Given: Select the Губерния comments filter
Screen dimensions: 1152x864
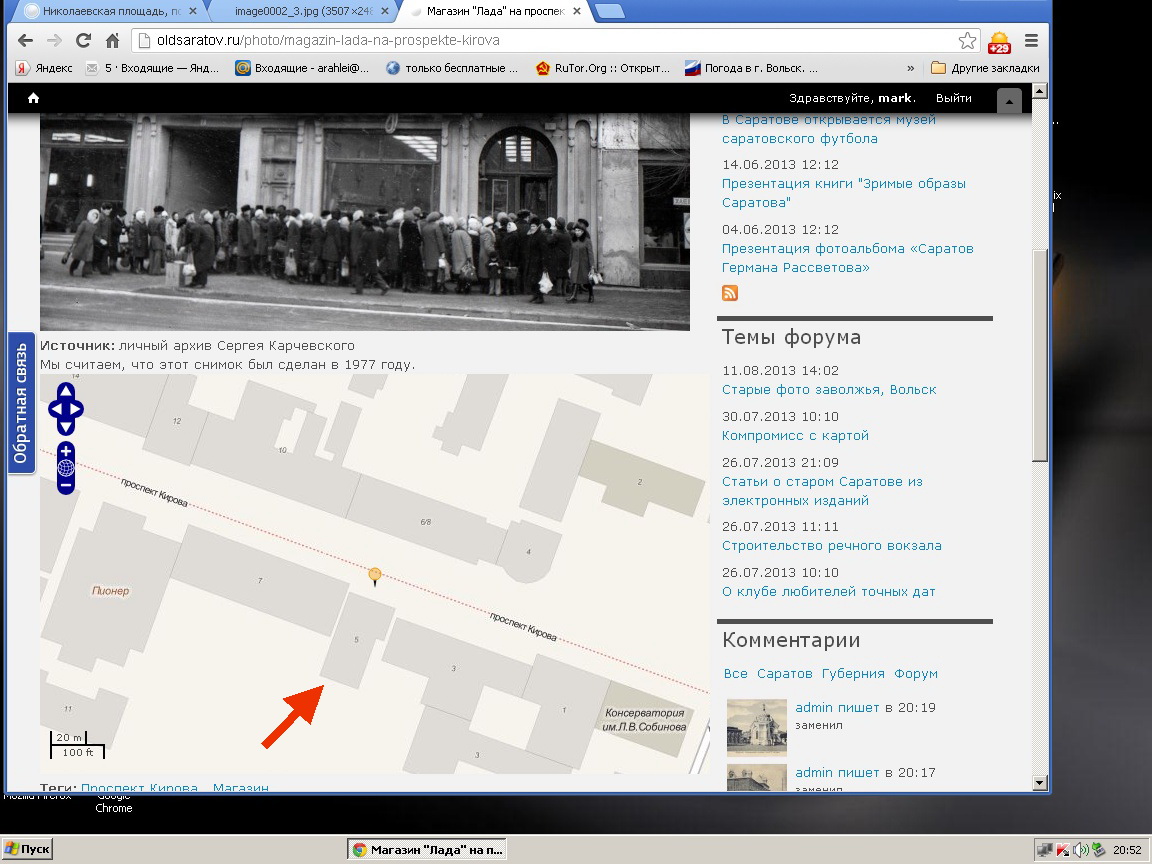Looking at the screenshot, I should tap(855, 674).
